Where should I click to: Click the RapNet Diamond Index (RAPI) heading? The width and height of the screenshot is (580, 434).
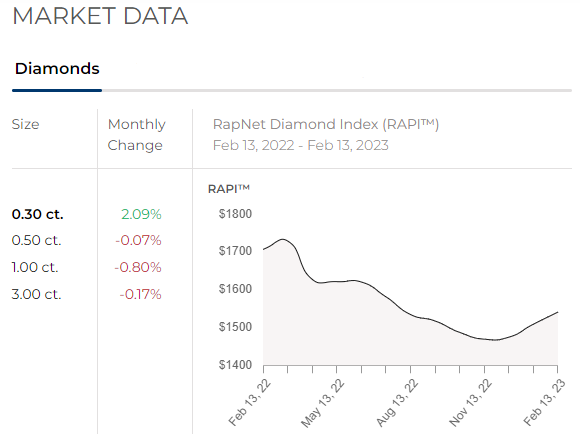pyautogui.click(x=326, y=124)
